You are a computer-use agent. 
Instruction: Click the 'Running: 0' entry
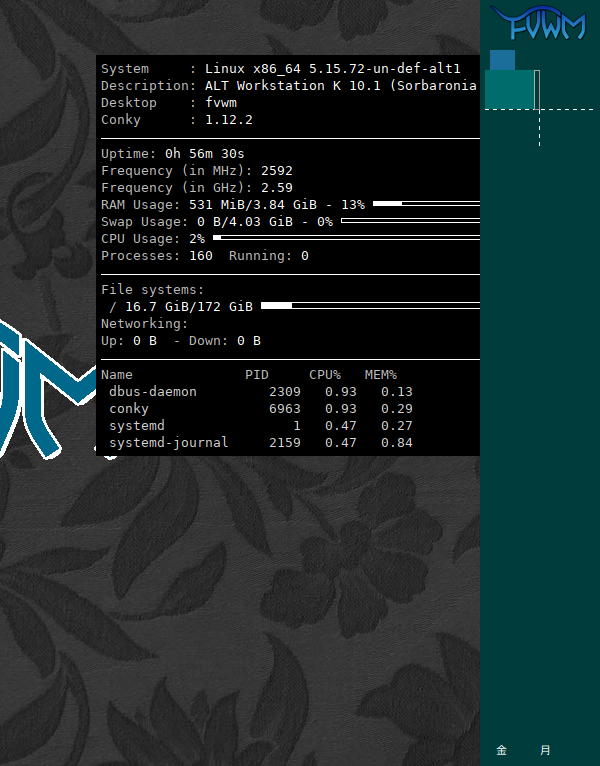(x=269, y=256)
